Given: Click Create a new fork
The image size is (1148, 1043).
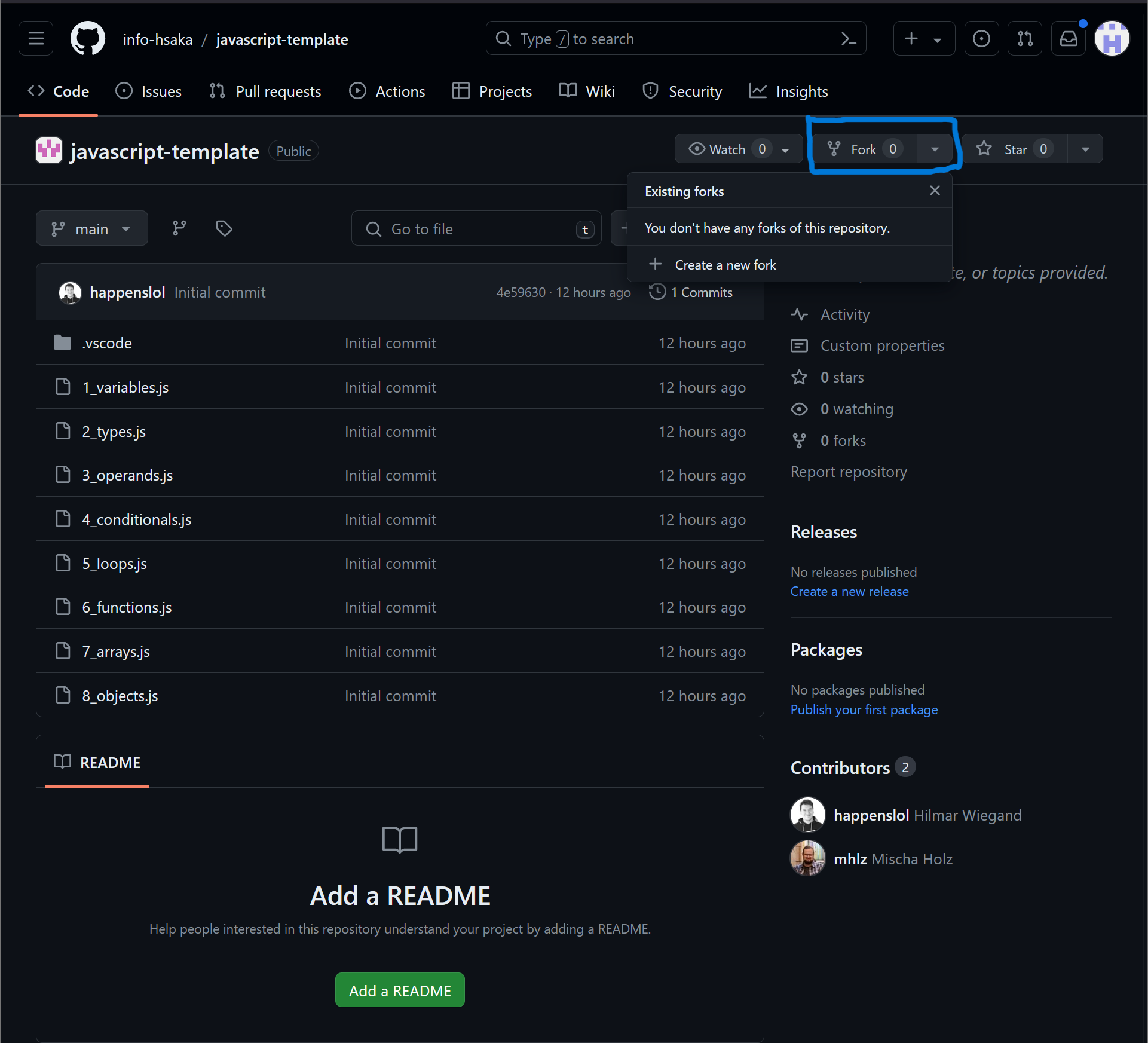Looking at the screenshot, I should point(725,265).
